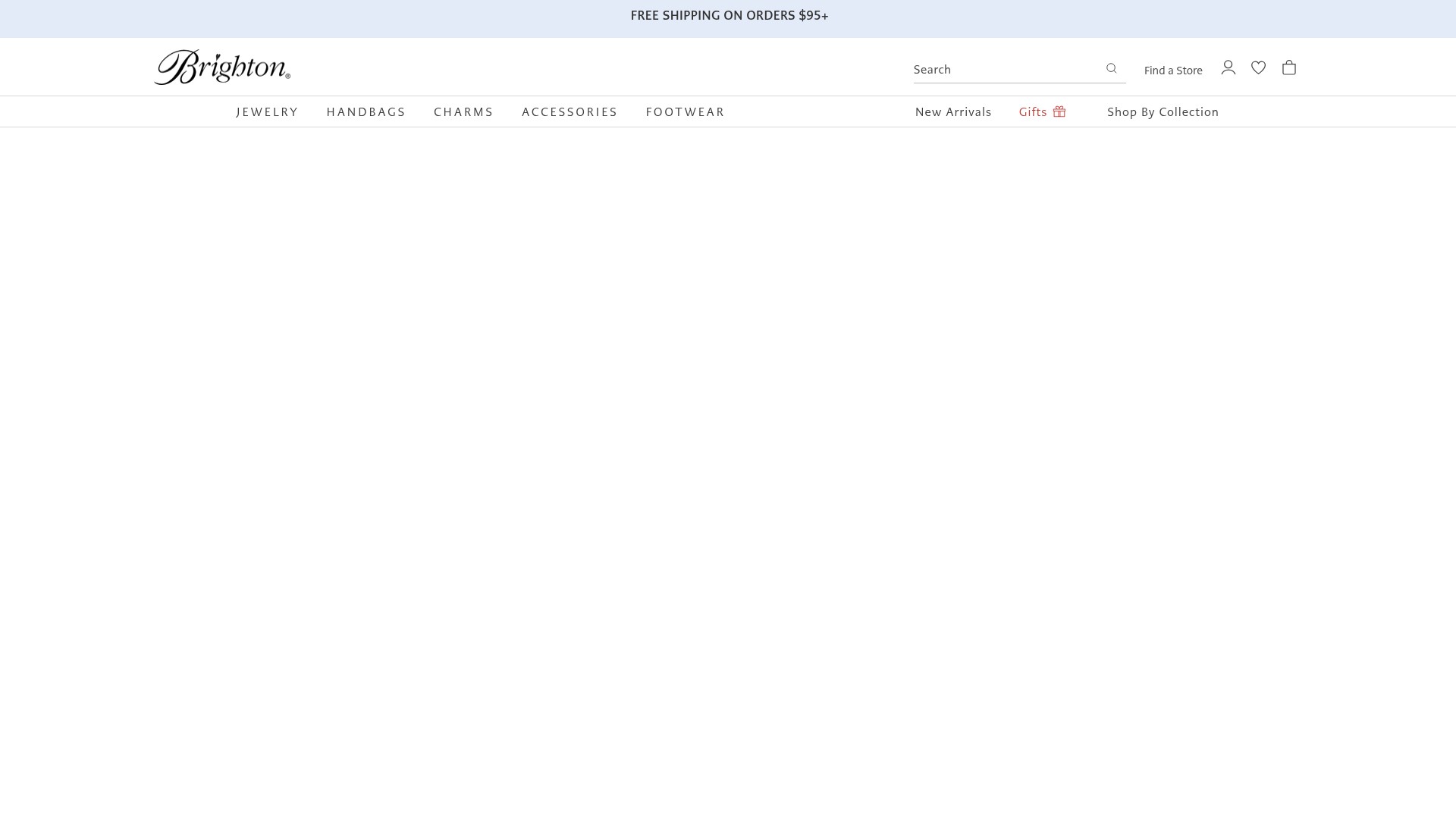Viewport: 1456px width, 819px height.
Task: Click the gift box icon beside Gifts
Action: tap(1059, 111)
